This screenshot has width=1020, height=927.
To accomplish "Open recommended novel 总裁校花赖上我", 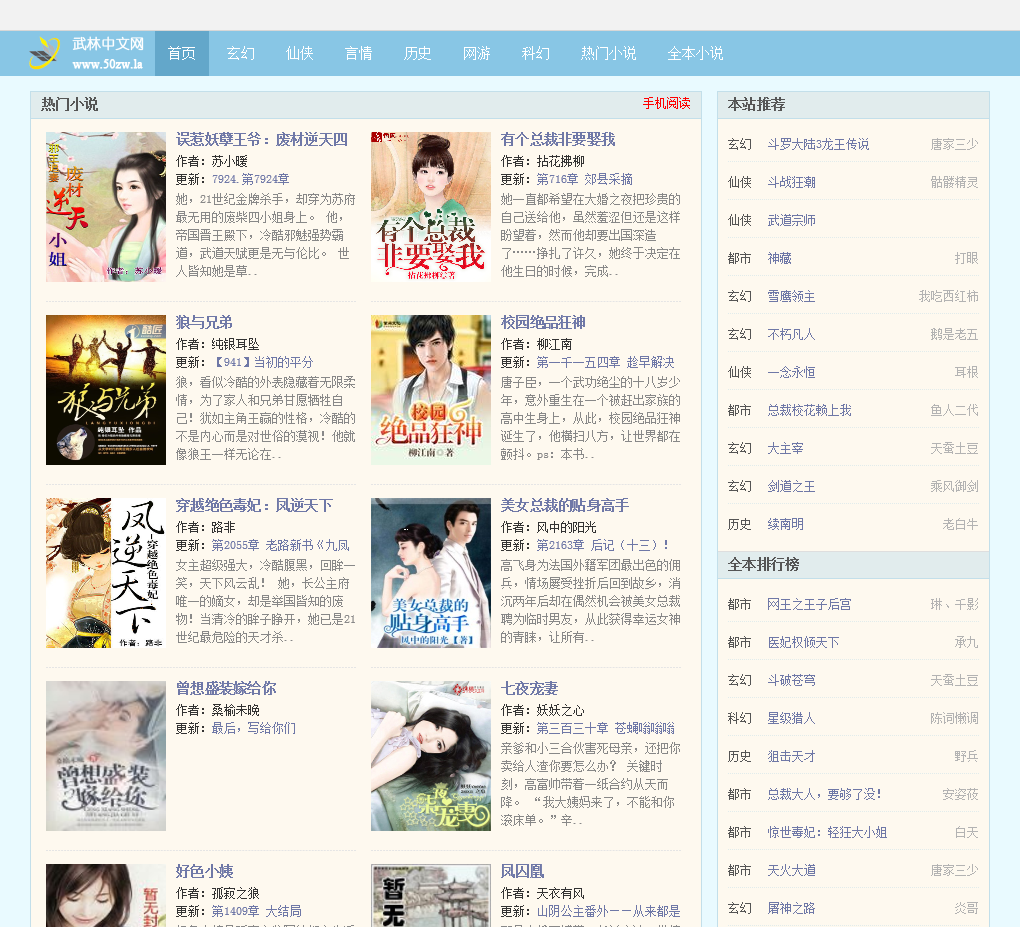I will tap(809, 410).
